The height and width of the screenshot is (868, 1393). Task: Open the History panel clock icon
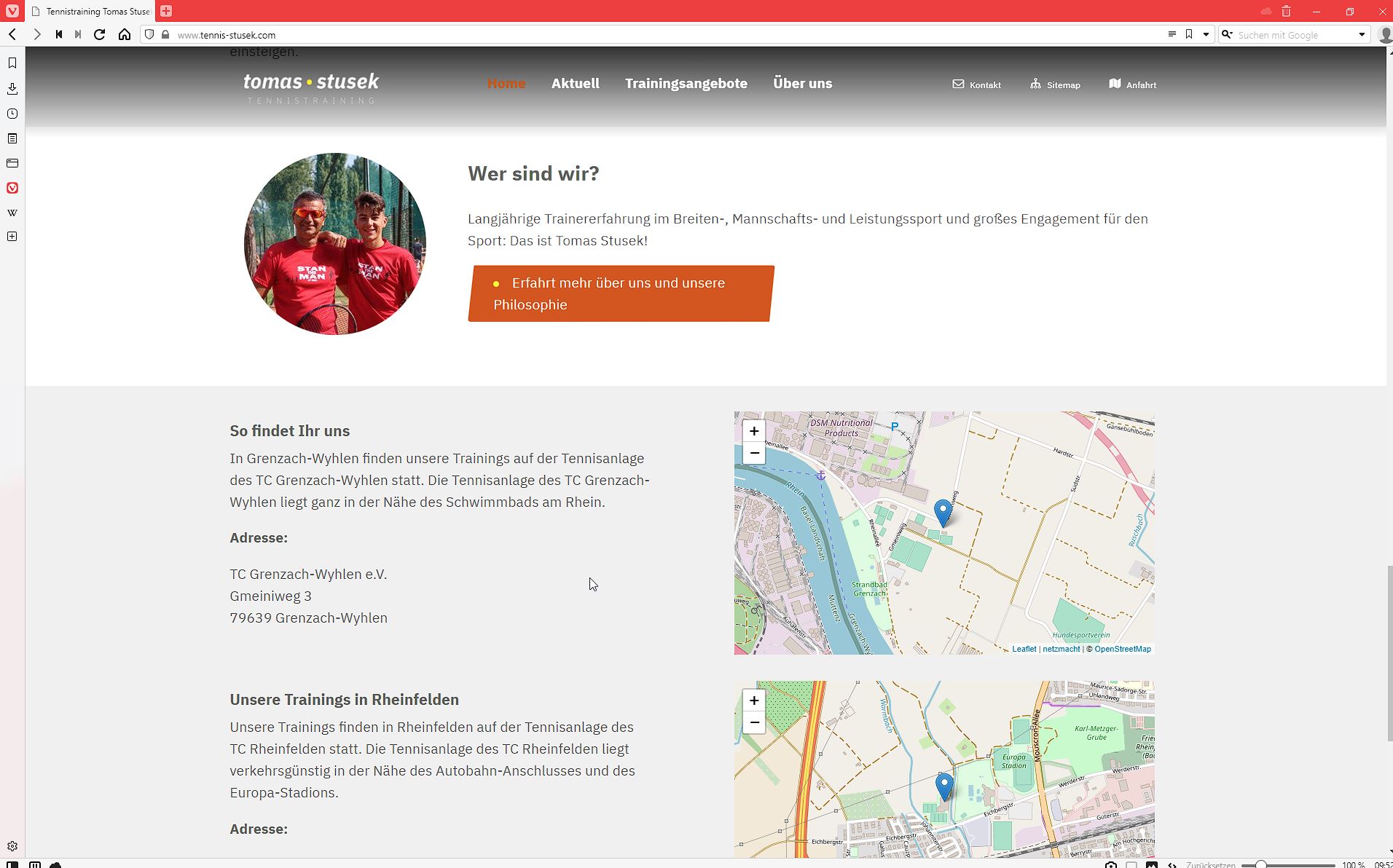coord(12,114)
